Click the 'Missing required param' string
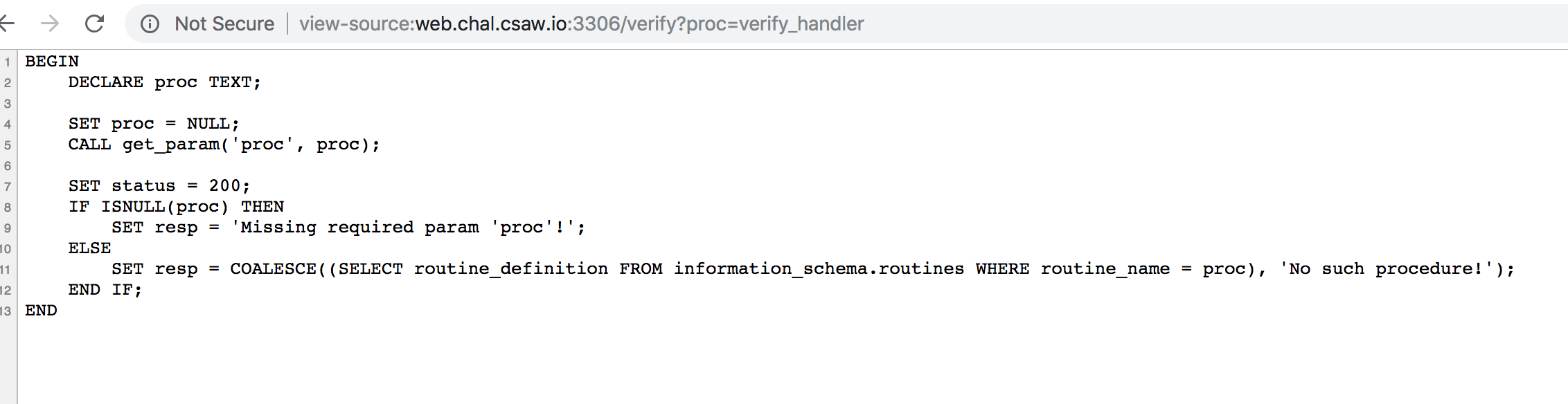The image size is (1568, 404). (409, 228)
